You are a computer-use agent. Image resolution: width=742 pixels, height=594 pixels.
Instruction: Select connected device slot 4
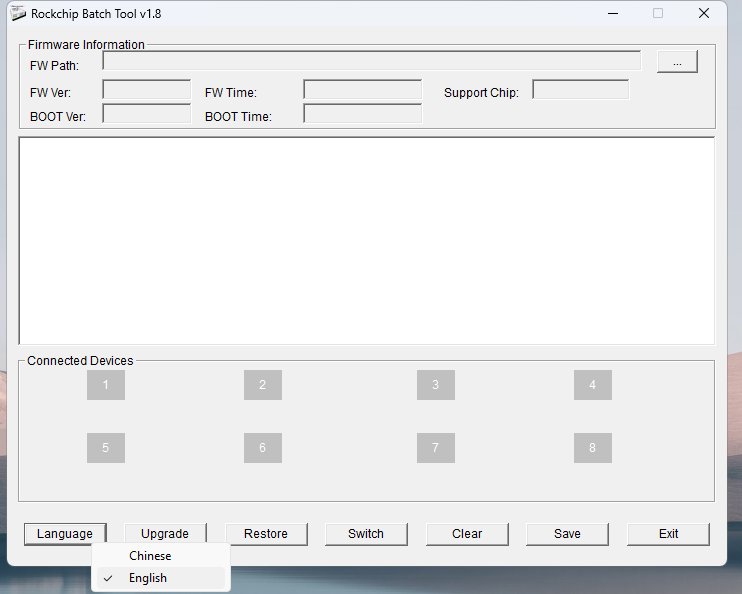592,385
